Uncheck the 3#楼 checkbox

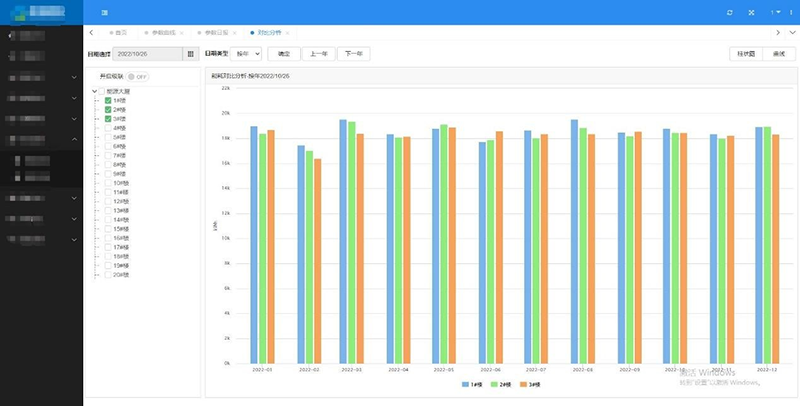[109, 119]
